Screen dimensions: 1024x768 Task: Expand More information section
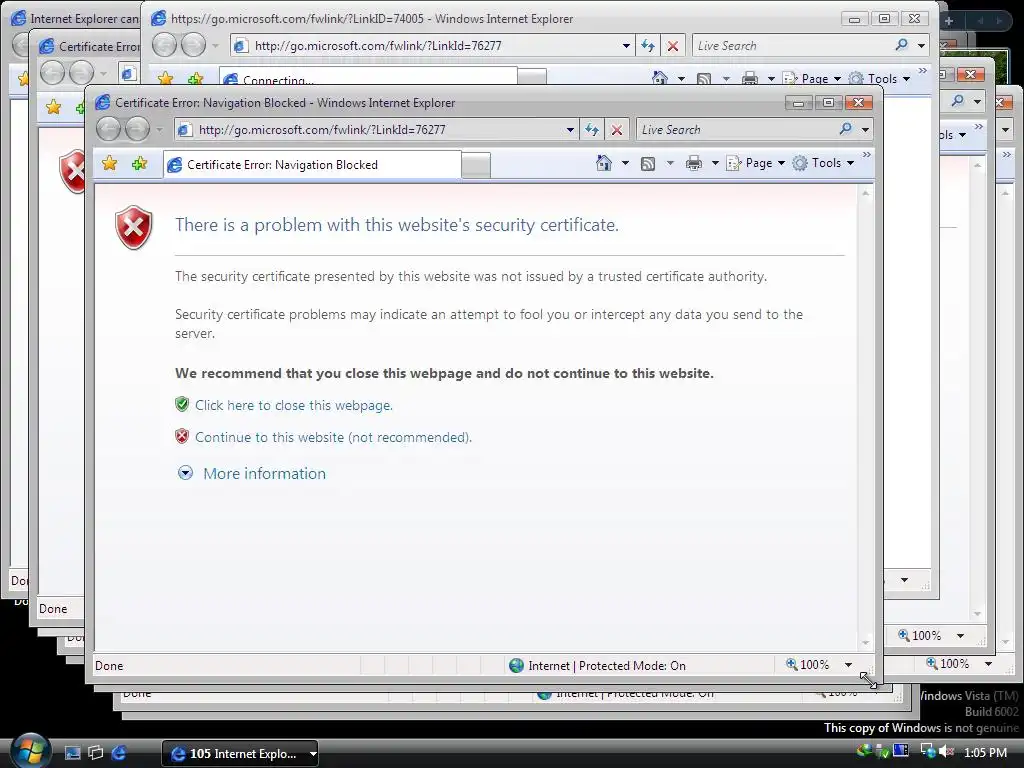pos(251,473)
